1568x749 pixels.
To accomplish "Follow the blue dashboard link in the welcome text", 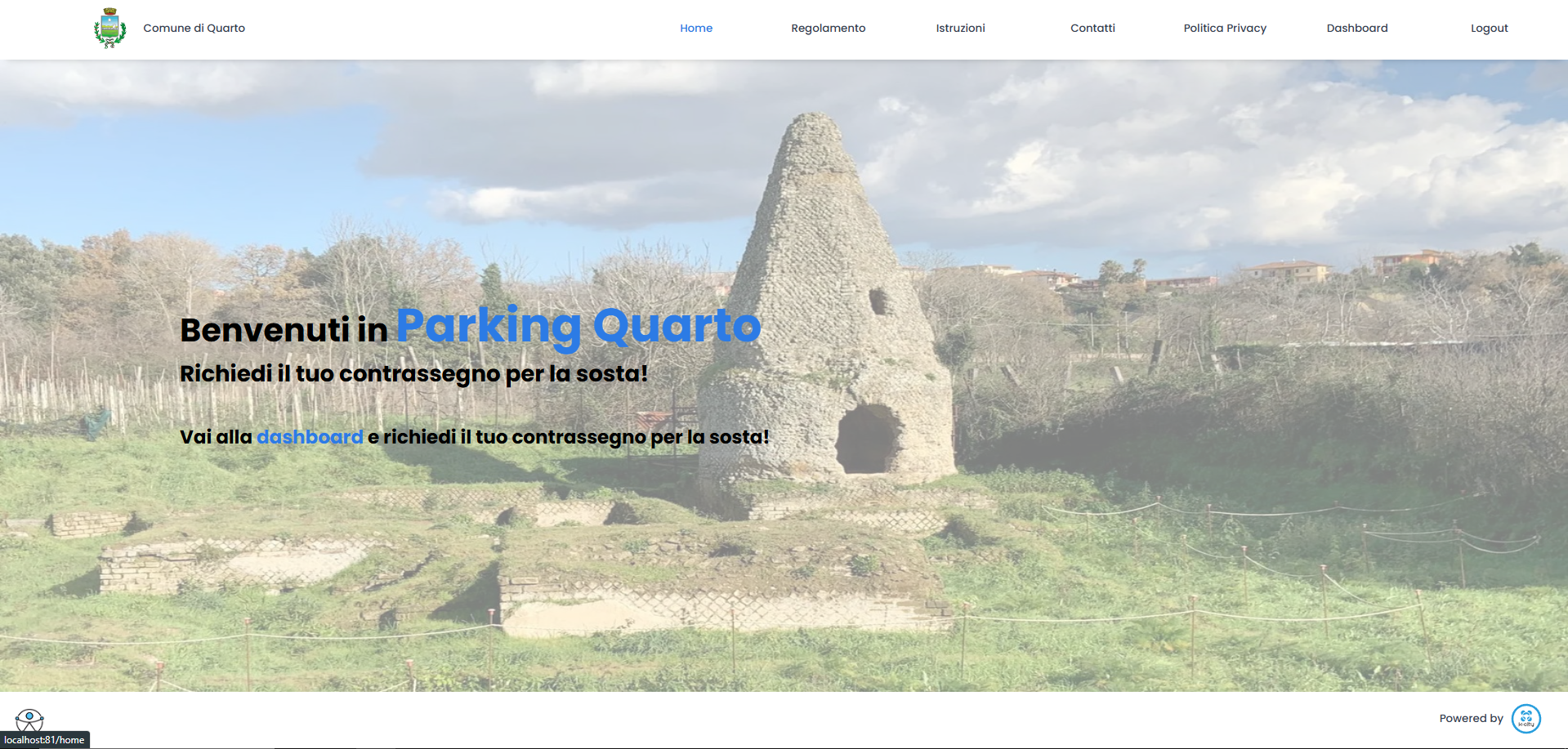I will [310, 437].
